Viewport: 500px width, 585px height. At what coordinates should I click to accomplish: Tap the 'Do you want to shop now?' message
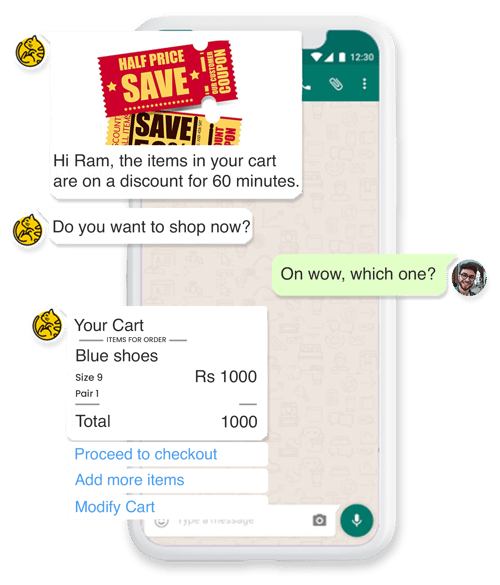(151, 227)
